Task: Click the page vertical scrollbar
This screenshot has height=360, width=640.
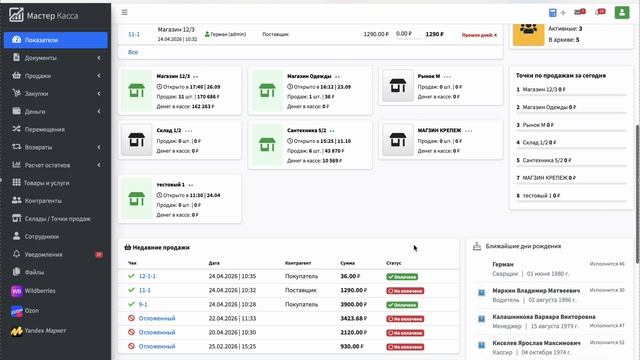Action: [x=637, y=194]
